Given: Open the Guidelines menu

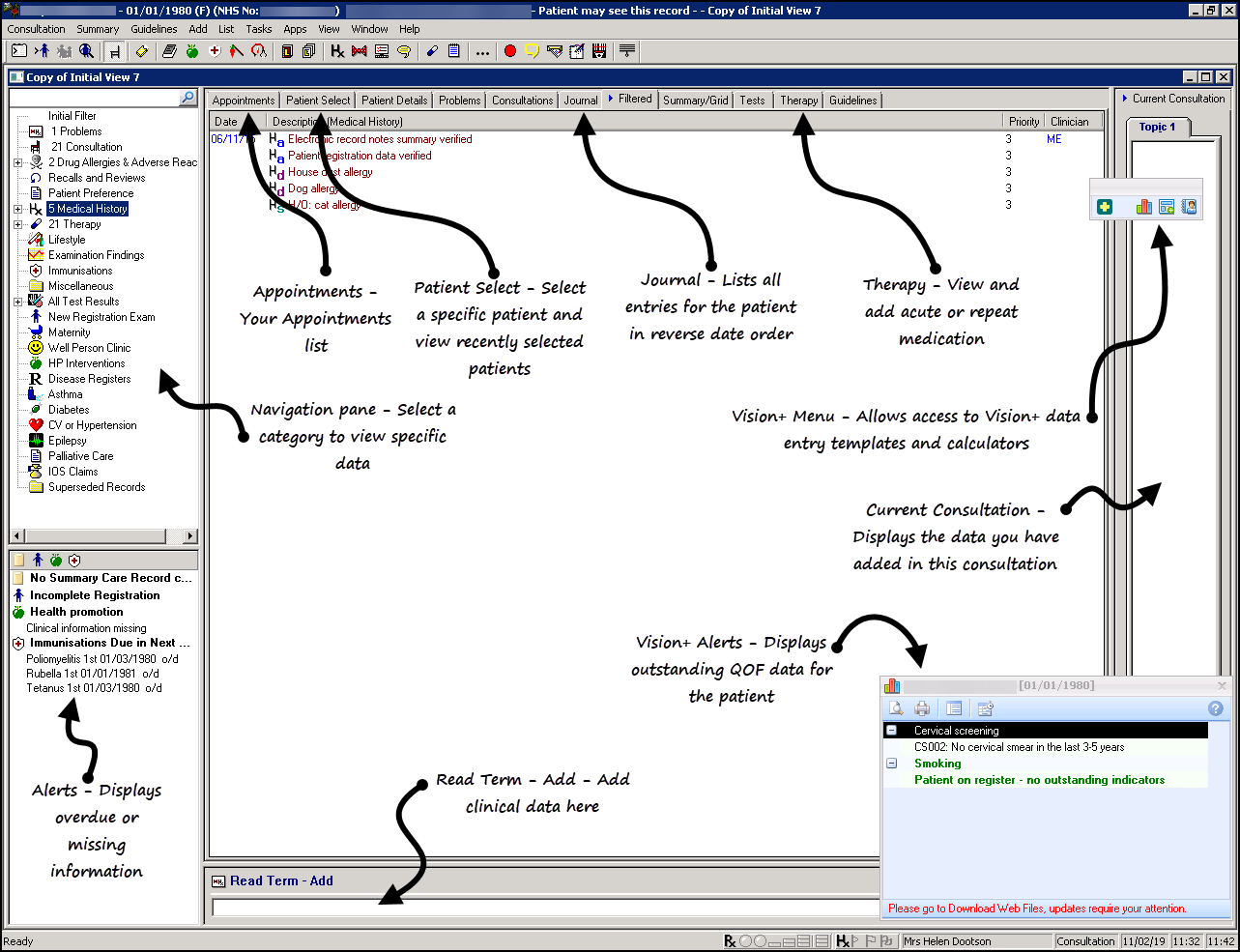Looking at the screenshot, I should click(x=154, y=29).
